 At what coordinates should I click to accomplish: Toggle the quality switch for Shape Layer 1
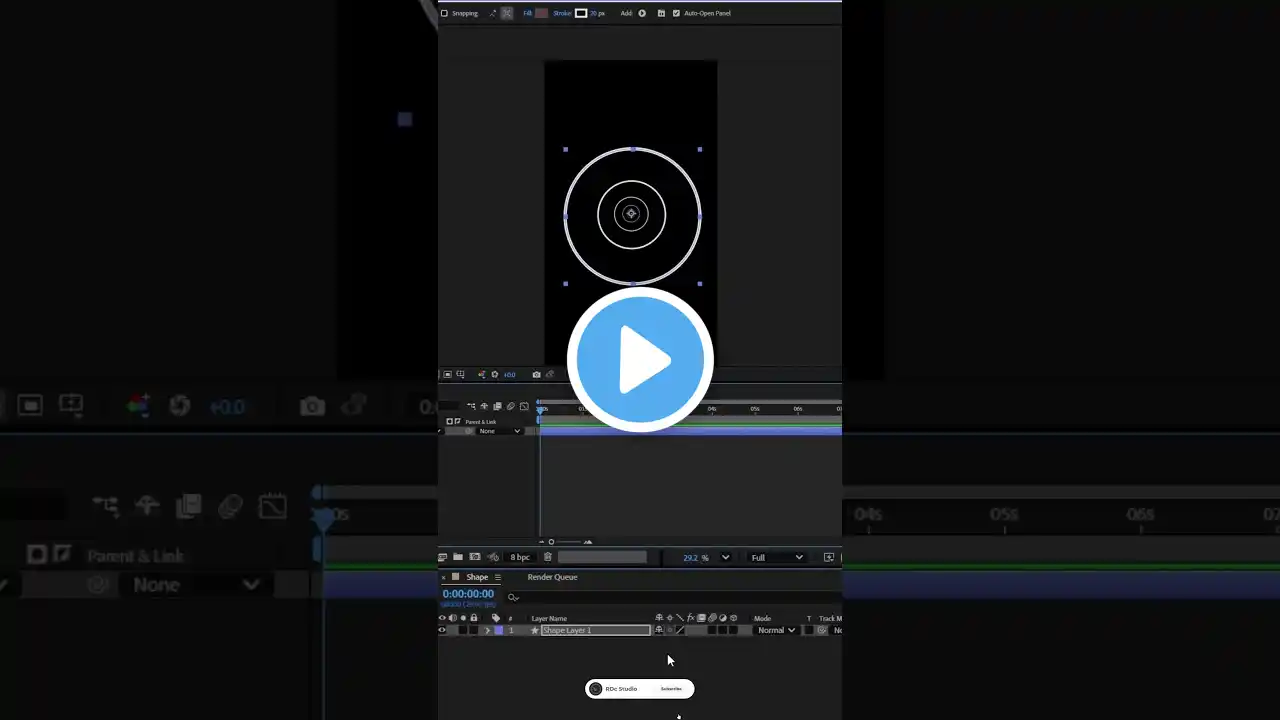click(x=680, y=630)
